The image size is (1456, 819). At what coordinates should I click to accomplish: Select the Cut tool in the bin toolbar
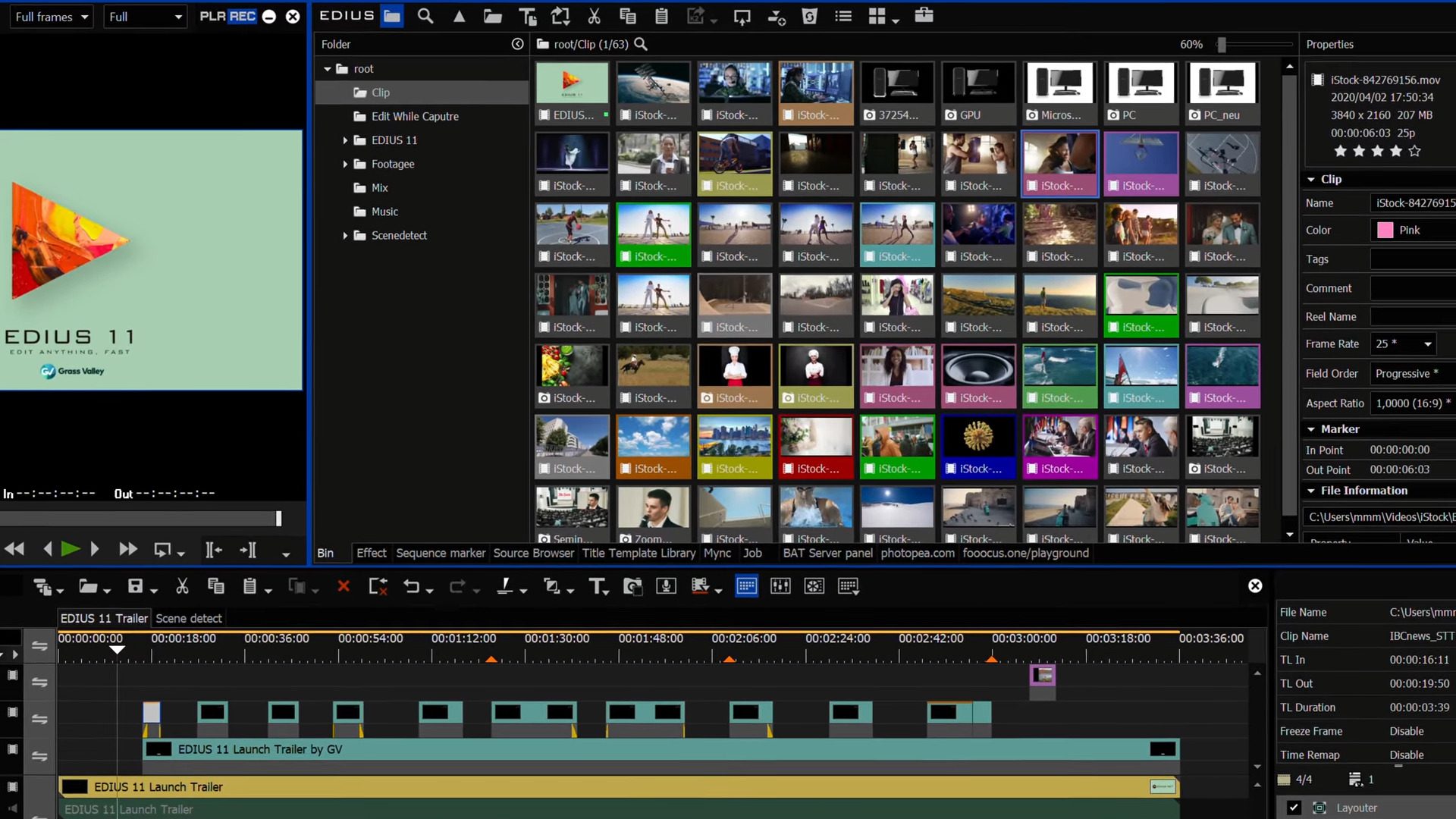pos(595,15)
